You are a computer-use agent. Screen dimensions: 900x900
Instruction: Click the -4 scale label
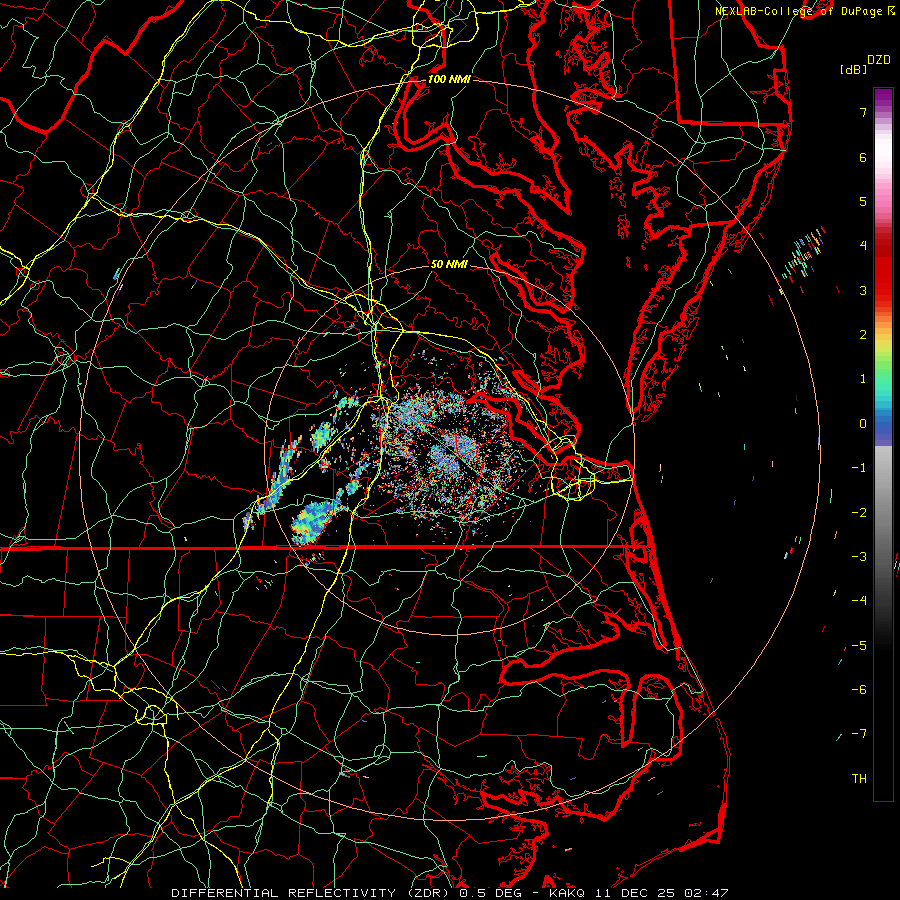(x=859, y=601)
